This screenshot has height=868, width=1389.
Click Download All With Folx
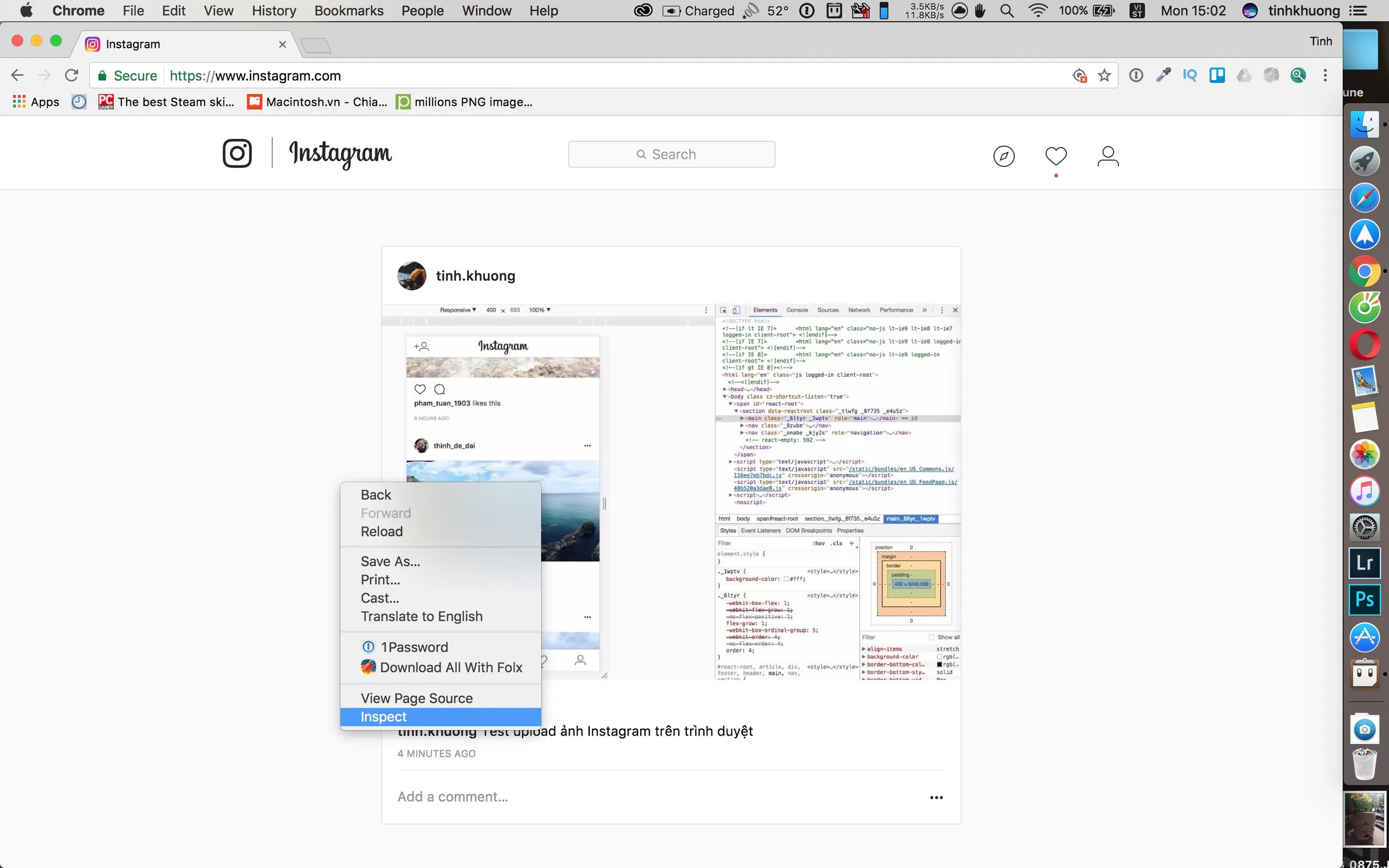441,667
